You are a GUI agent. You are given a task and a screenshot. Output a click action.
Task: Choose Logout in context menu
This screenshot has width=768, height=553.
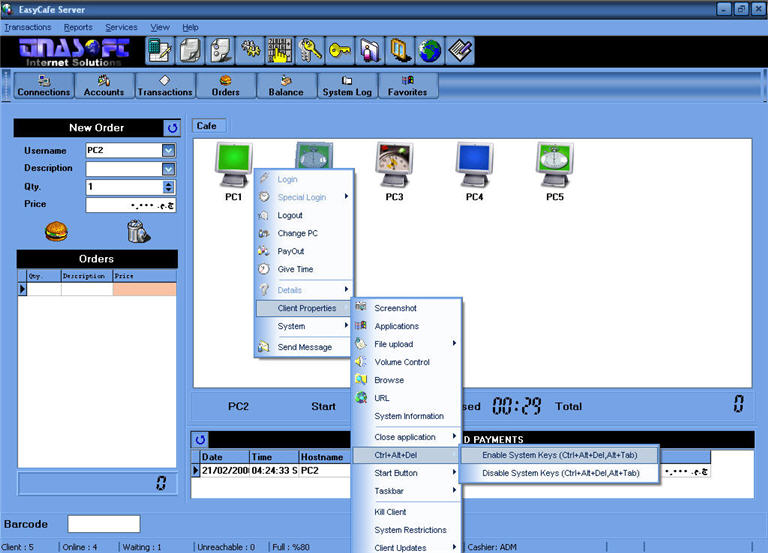(x=303, y=215)
